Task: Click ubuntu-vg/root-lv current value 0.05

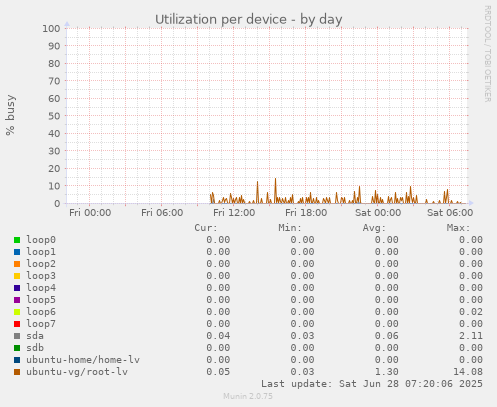Action: 218,372
